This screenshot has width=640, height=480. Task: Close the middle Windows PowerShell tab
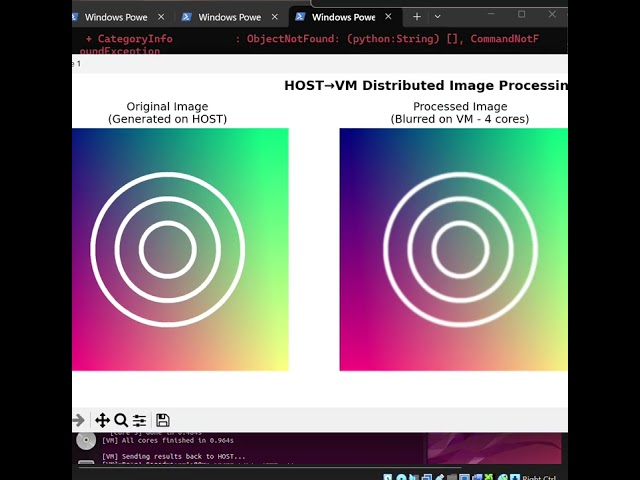(275, 17)
